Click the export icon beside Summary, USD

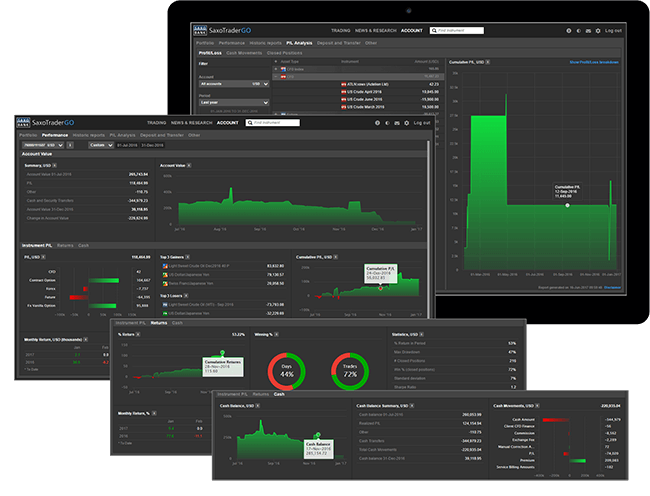54,165
